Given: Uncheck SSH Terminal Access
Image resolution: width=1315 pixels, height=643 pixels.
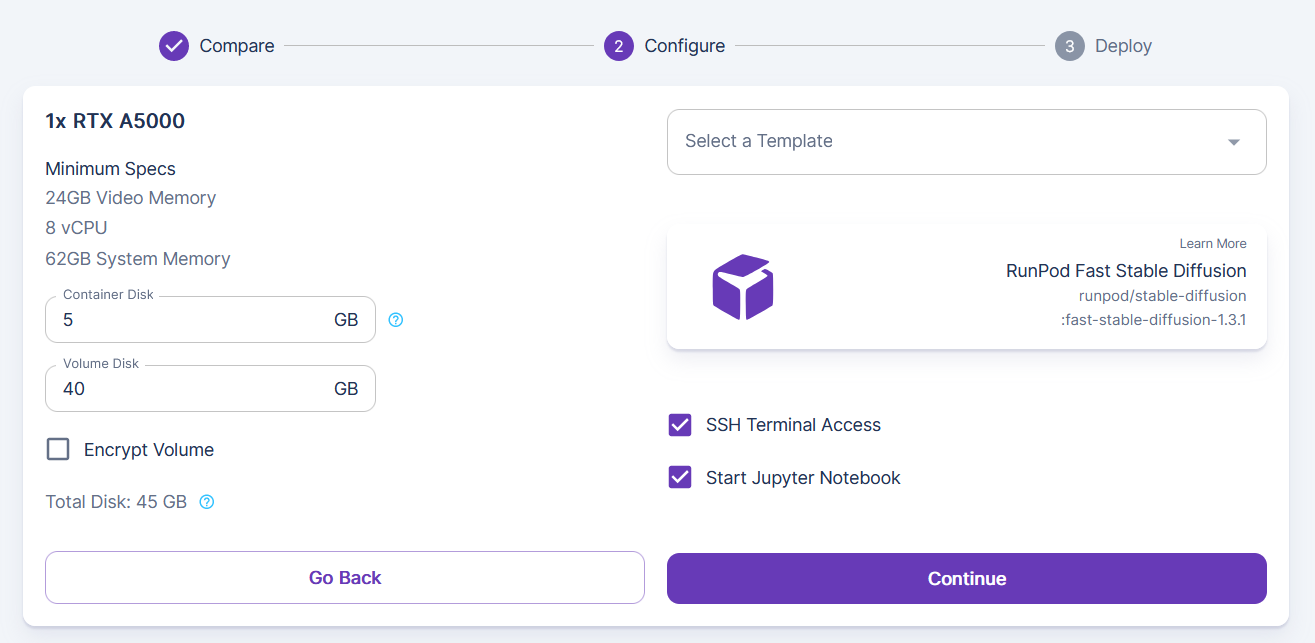Looking at the screenshot, I should [x=680, y=425].
